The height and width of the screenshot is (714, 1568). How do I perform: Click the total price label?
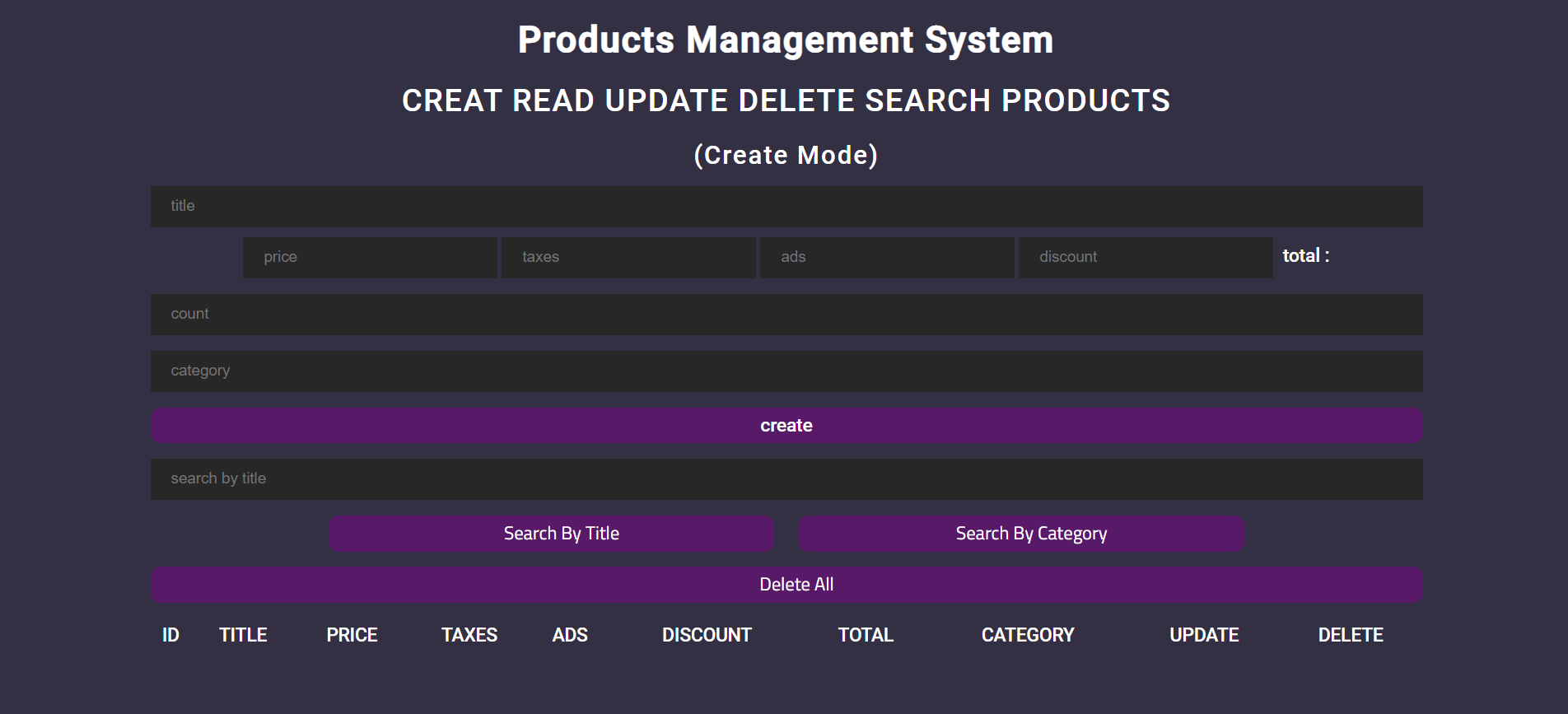tap(1305, 256)
